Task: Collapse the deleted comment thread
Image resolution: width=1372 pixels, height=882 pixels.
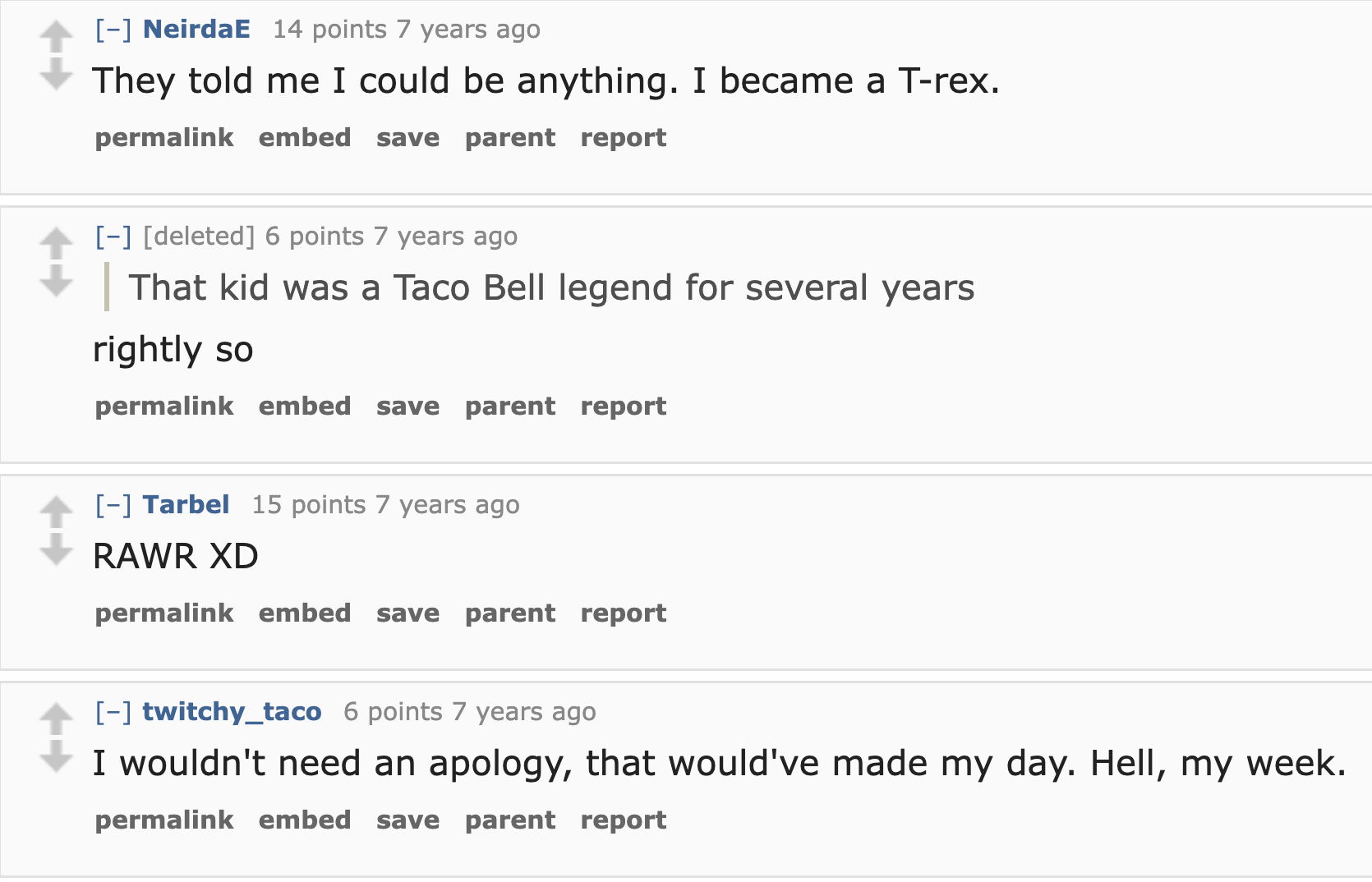Action: [113, 236]
